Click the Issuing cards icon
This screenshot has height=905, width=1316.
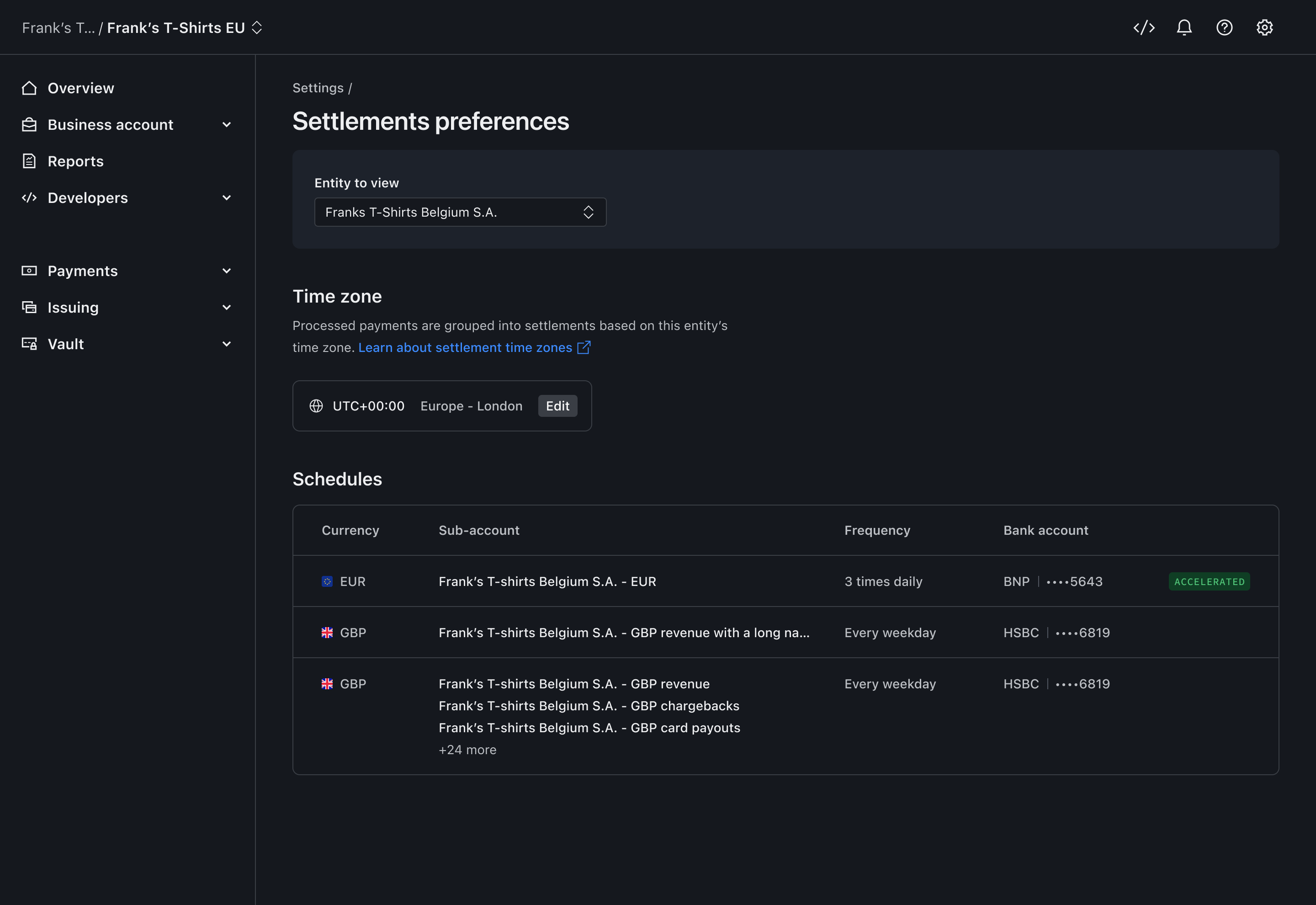click(29, 307)
